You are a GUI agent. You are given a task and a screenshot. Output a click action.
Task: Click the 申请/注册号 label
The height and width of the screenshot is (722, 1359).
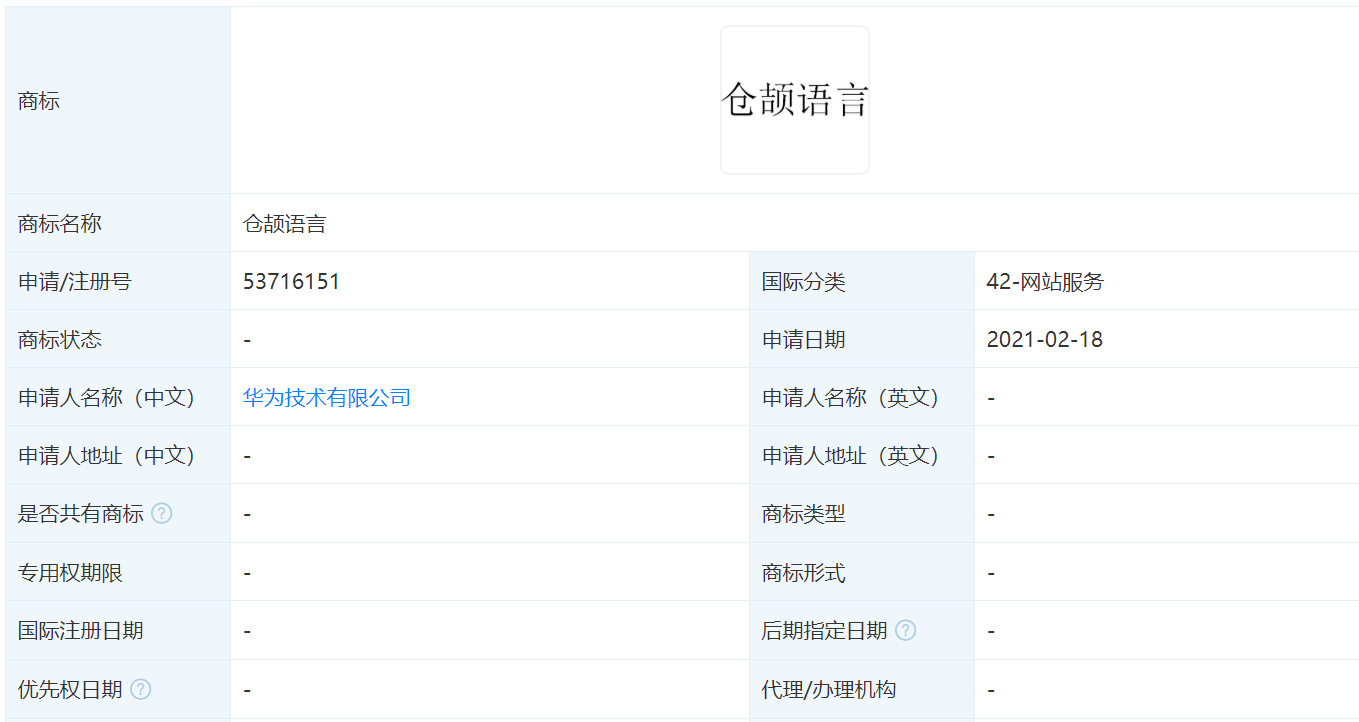point(75,282)
